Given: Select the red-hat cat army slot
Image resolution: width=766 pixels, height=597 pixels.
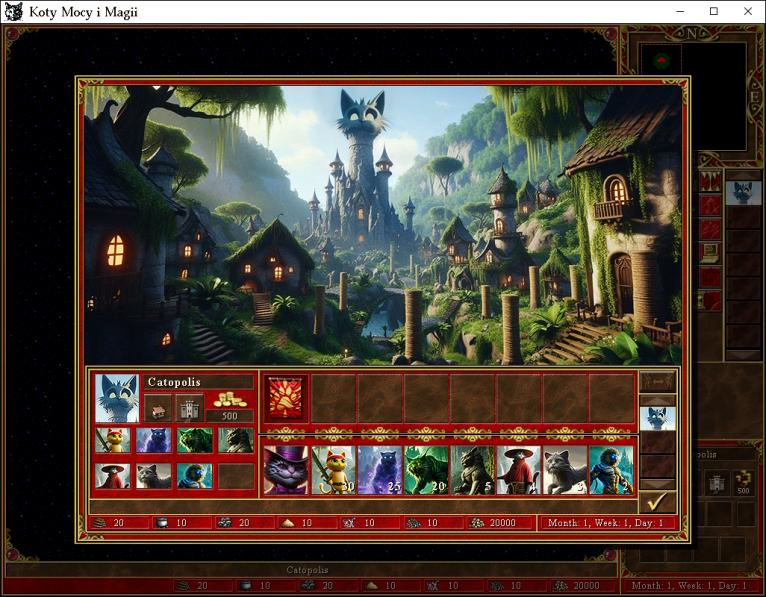Looking at the screenshot, I should tap(519, 470).
